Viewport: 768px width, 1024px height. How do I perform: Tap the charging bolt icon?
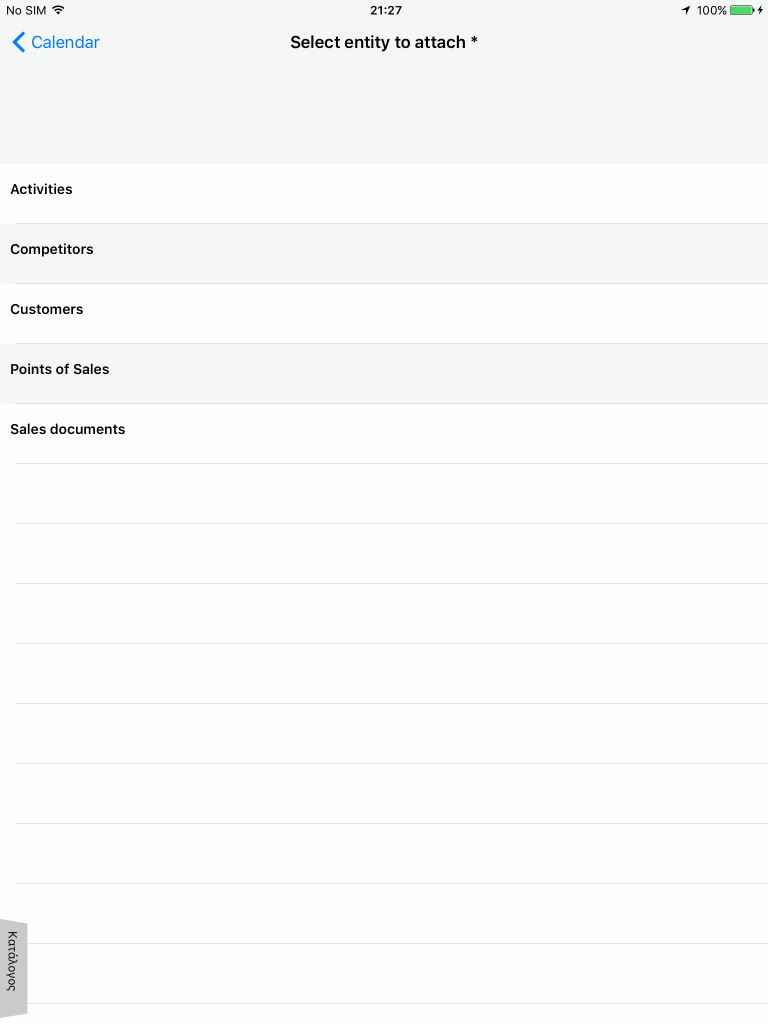coord(760,10)
